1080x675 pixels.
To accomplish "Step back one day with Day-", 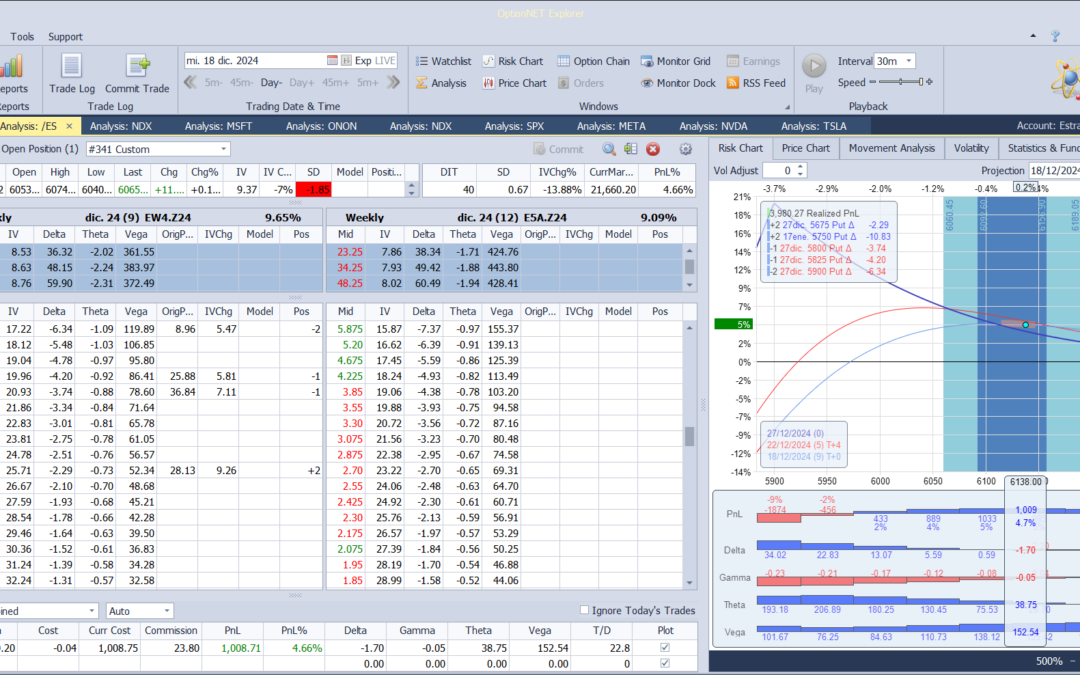I will 271,83.
